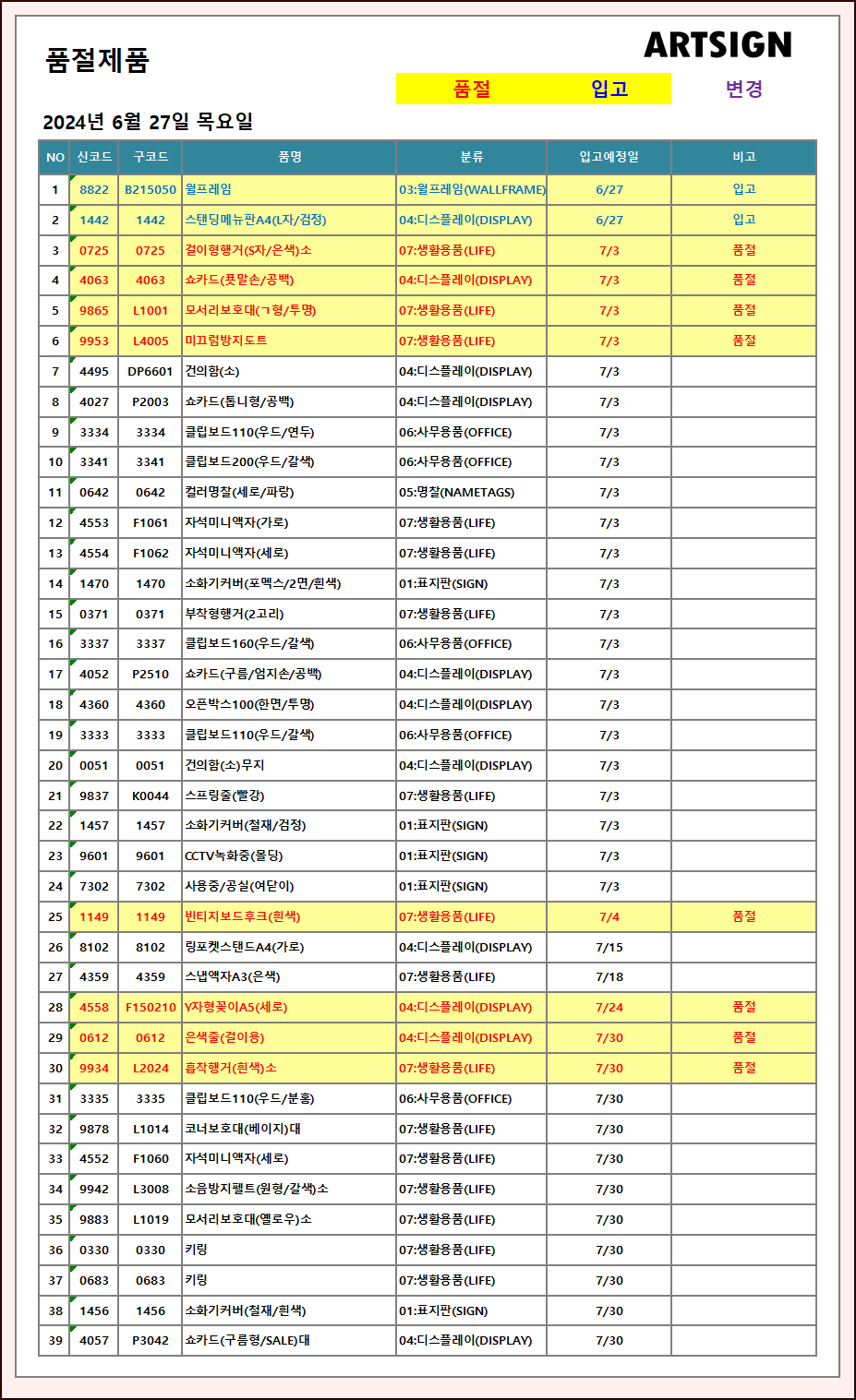Click the ARTSIGN logo

point(717,44)
